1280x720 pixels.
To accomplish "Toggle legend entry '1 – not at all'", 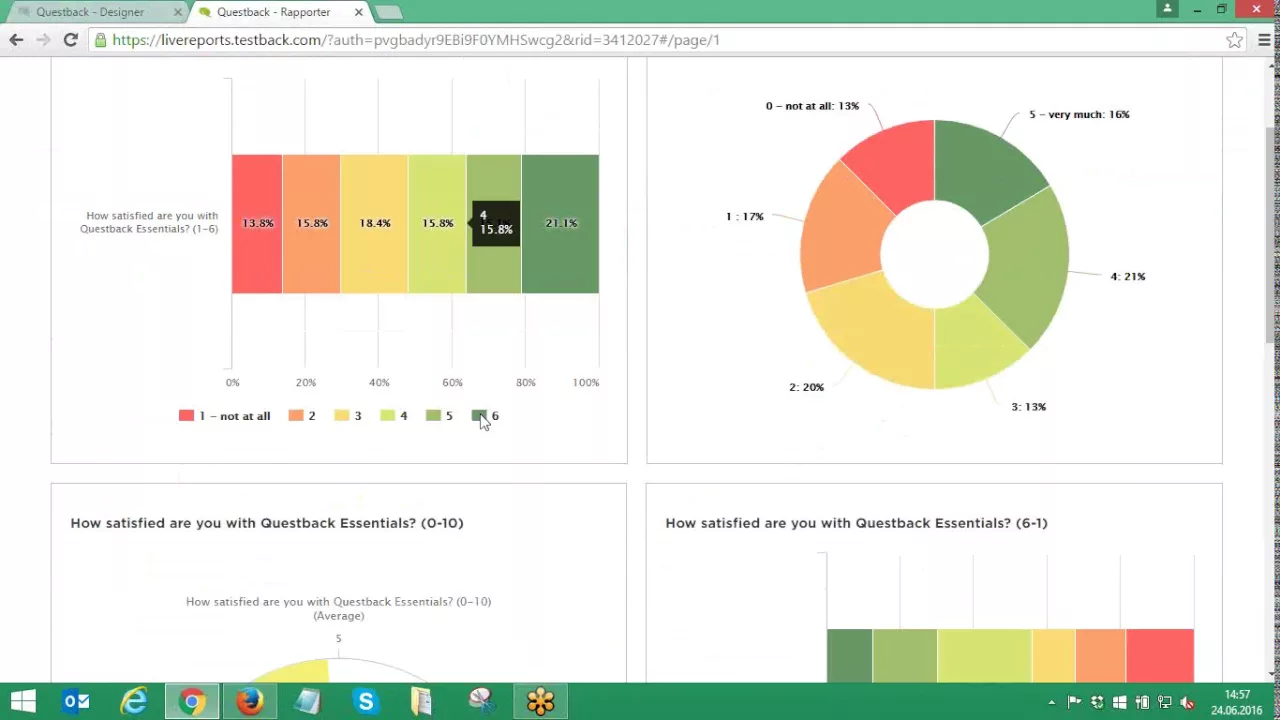I will (225, 416).
